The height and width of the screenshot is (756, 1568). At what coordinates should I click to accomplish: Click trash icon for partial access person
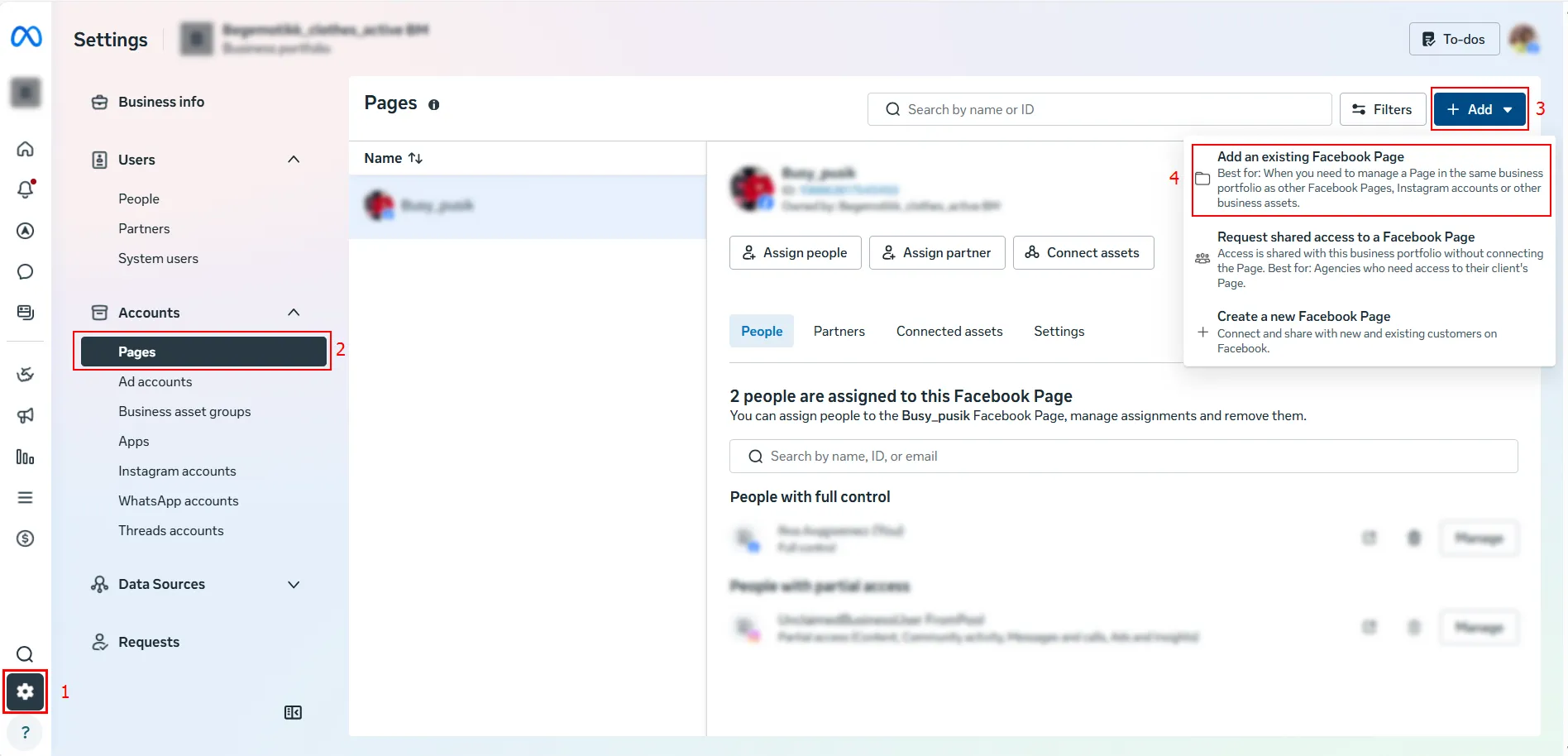point(1414,628)
